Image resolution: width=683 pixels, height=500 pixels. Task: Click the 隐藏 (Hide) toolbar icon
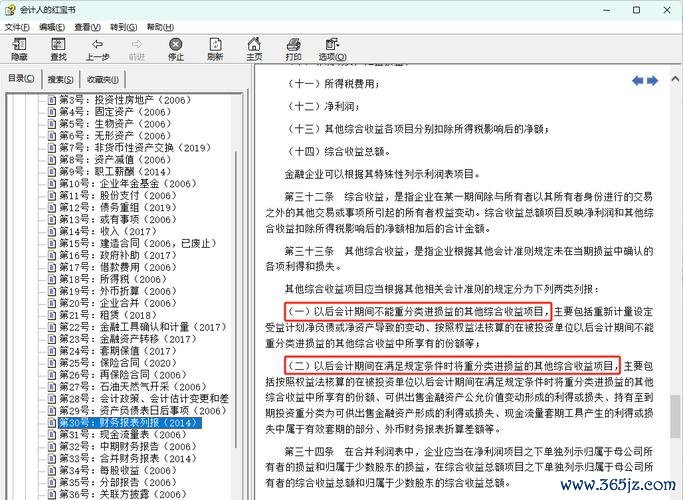19,44
